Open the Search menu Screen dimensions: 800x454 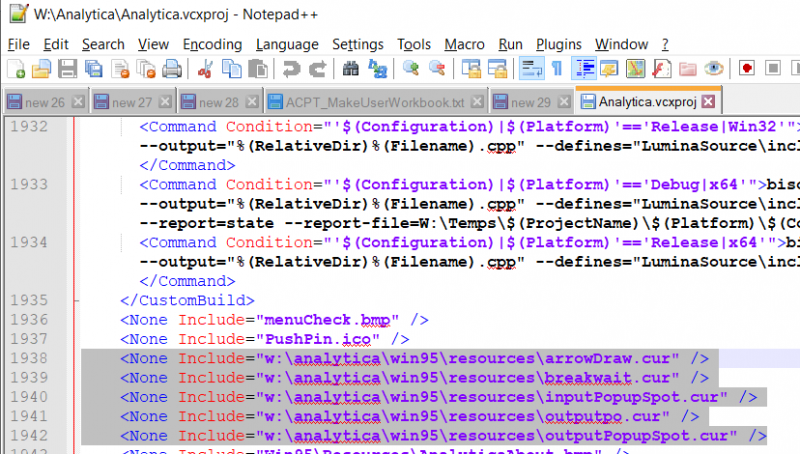point(103,45)
